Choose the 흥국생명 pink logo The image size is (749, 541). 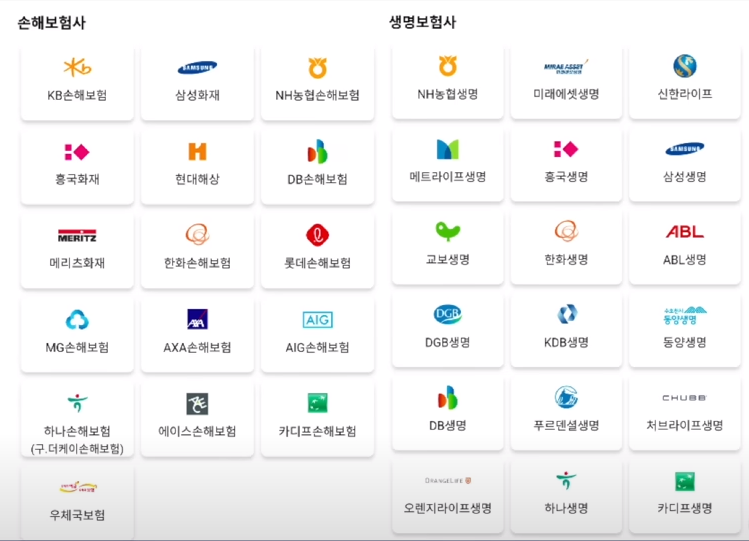566,149
